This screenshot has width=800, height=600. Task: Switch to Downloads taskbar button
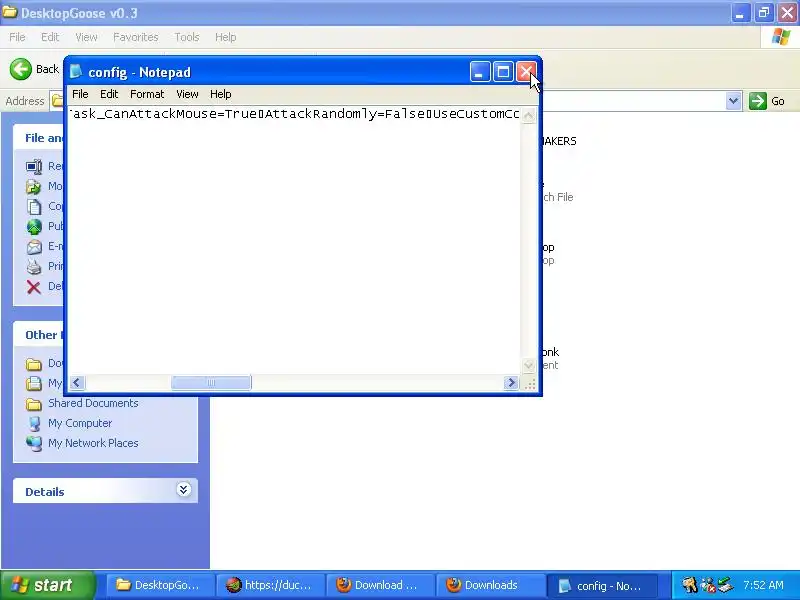[x=490, y=585]
